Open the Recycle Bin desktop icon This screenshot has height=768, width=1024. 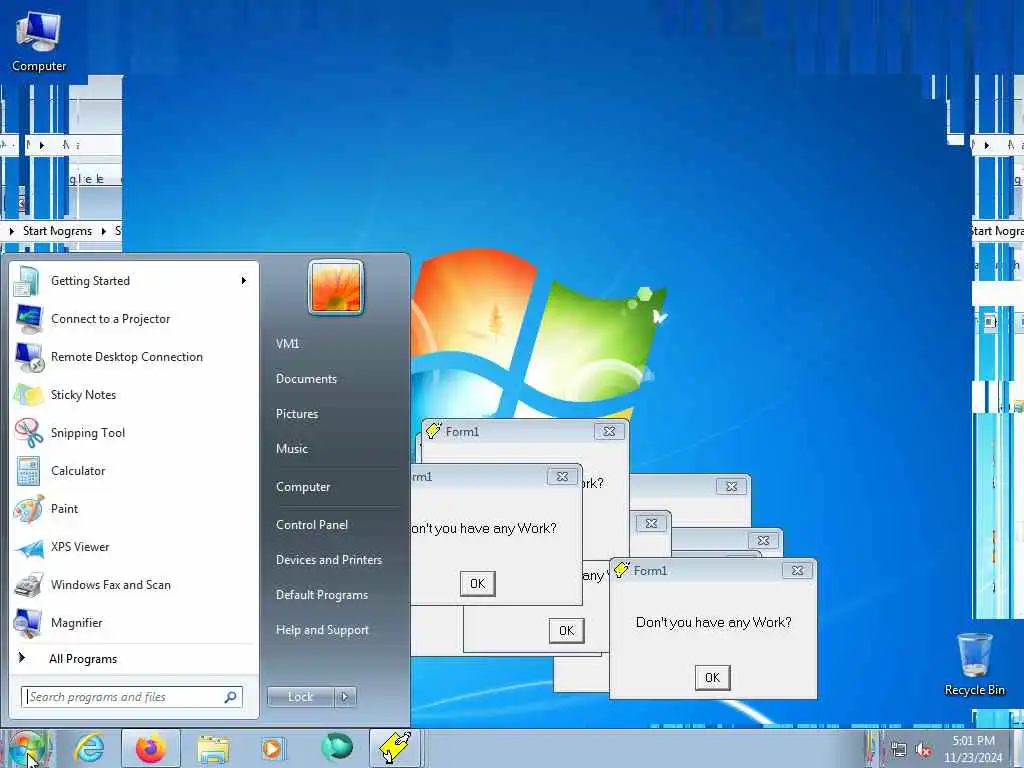pyautogui.click(x=974, y=664)
